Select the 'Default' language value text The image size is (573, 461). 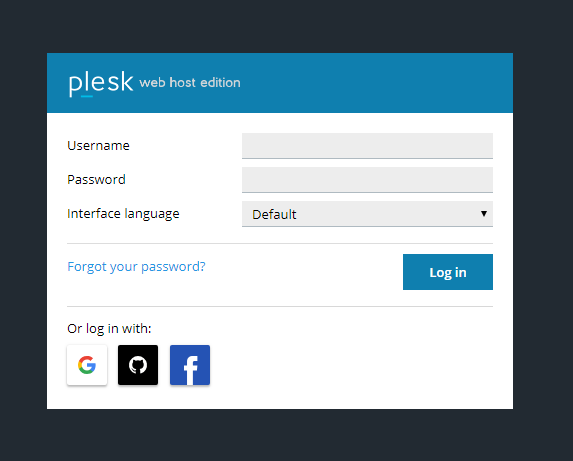coord(274,214)
